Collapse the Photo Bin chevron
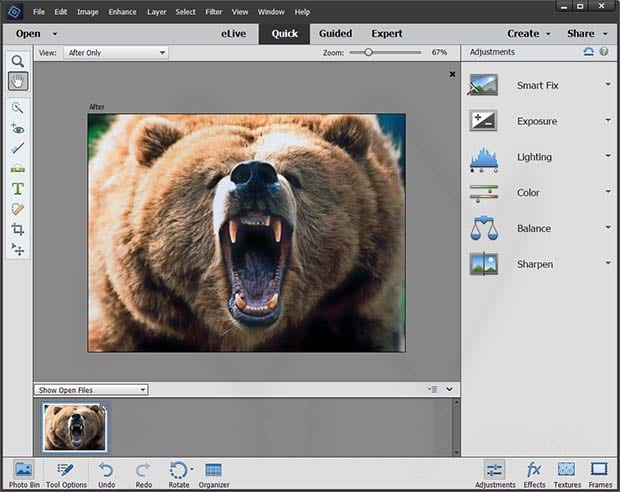Viewport: 620px width, 492px height. (x=449, y=389)
